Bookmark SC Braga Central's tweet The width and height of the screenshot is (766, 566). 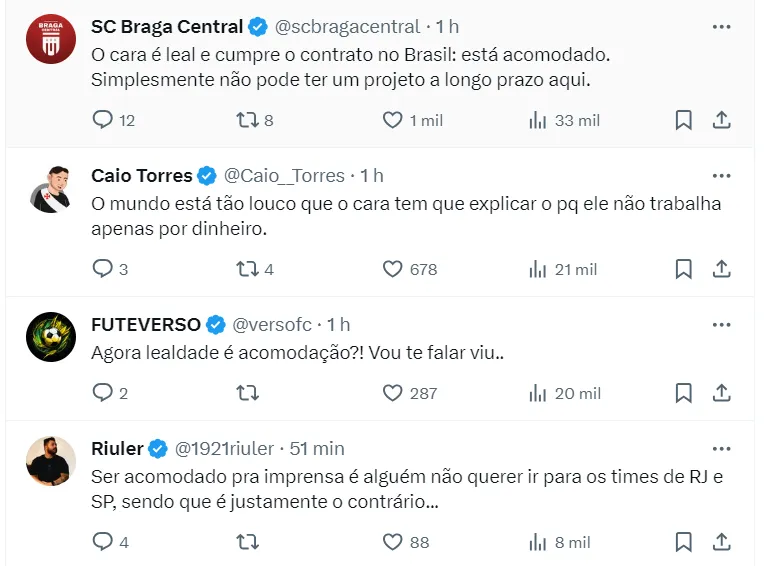pyautogui.click(x=683, y=120)
